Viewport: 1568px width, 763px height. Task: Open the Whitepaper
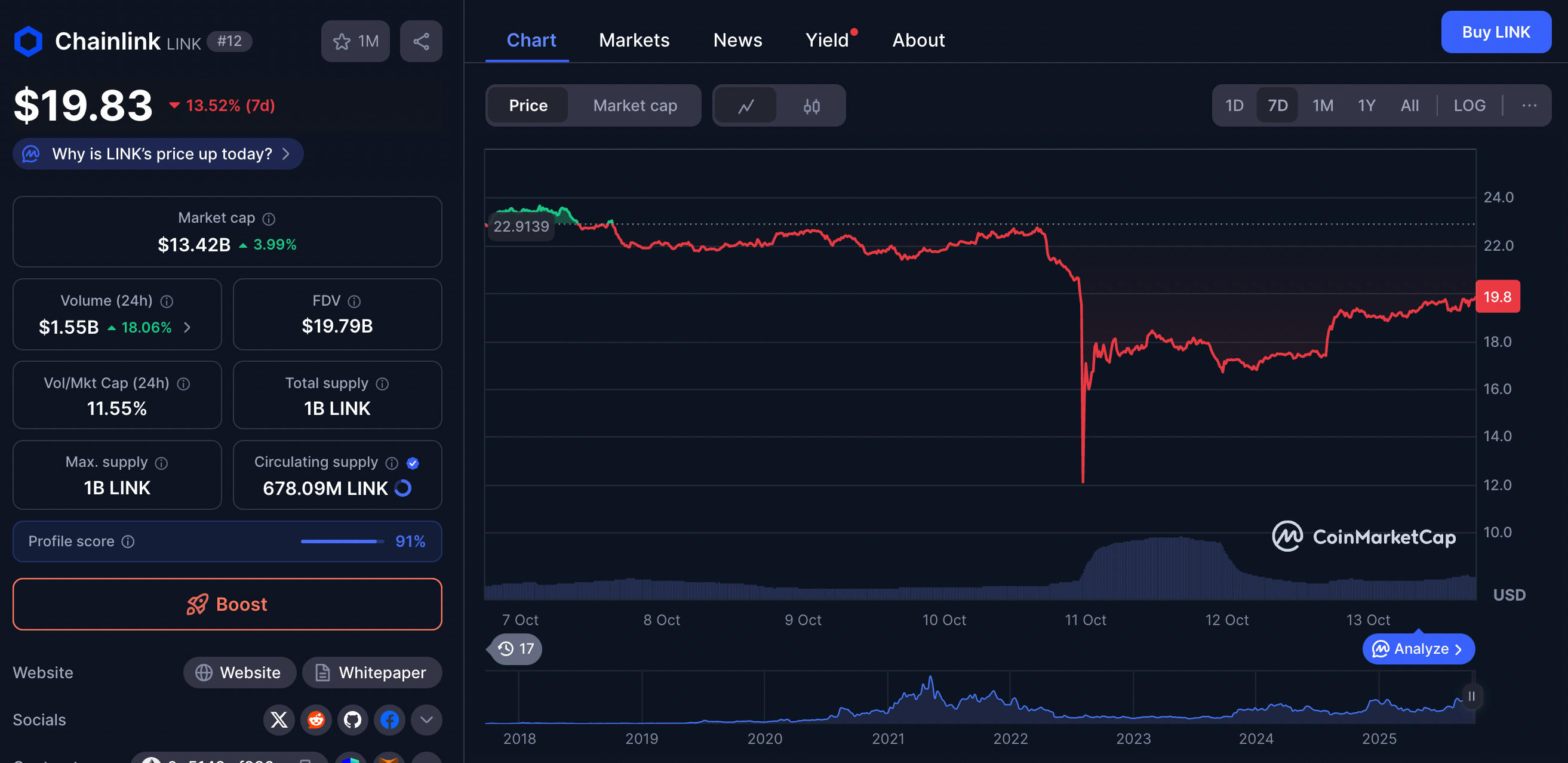(x=372, y=672)
